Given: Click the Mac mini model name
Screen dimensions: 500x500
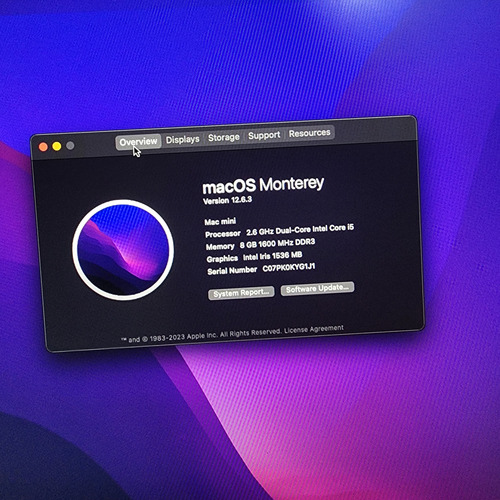Looking at the screenshot, I should (x=220, y=221).
